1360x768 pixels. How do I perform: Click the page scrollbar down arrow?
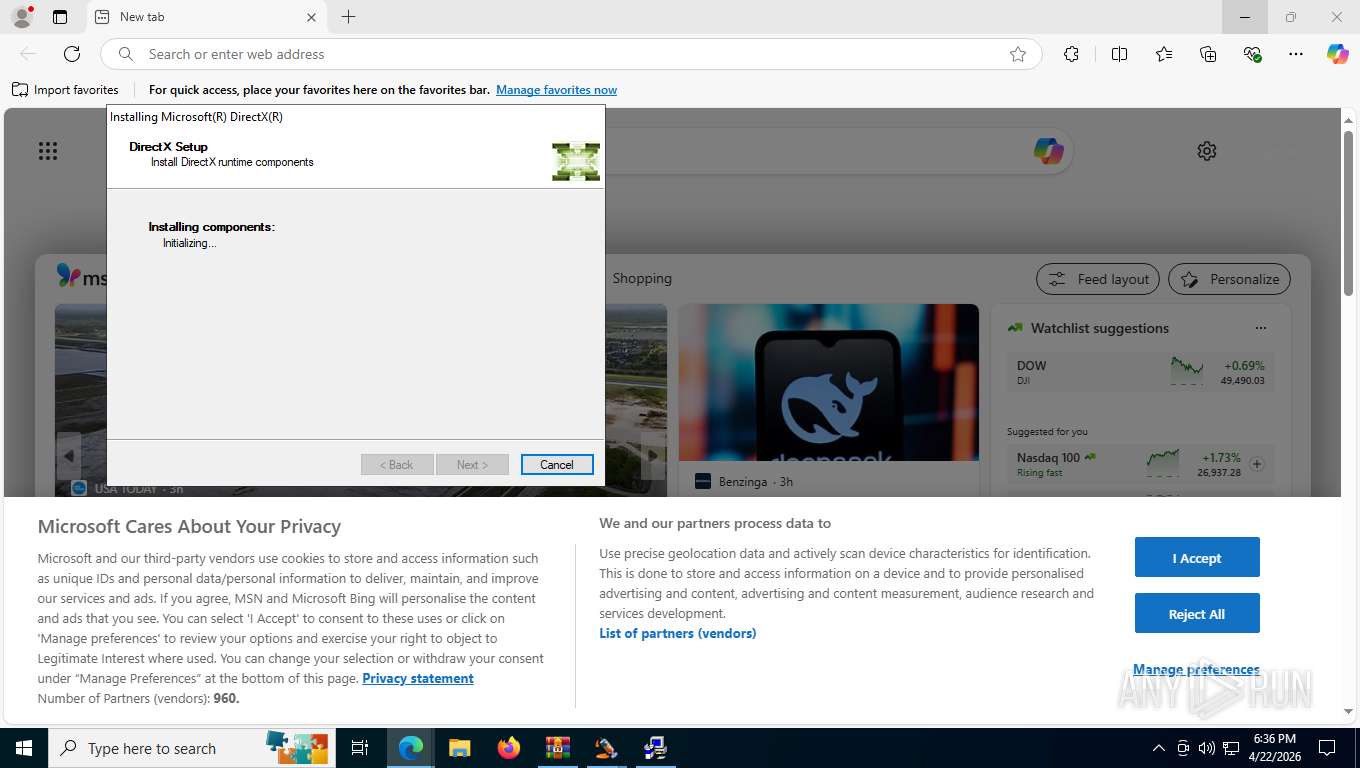[x=1349, y=711]
